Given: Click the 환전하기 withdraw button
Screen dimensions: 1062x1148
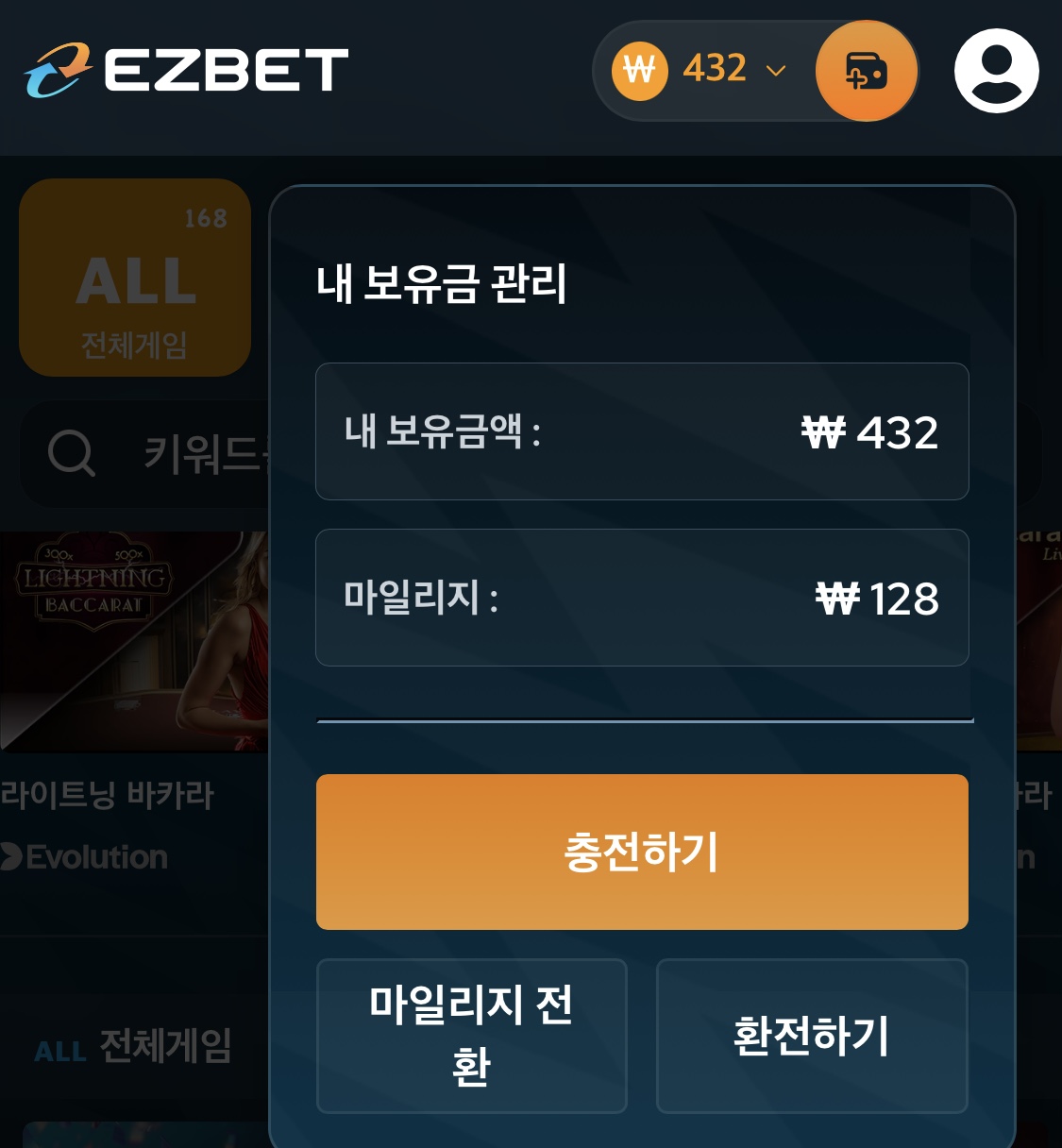Looking at the screenshot, I should pyautogui.click(x=812, y=1036).
